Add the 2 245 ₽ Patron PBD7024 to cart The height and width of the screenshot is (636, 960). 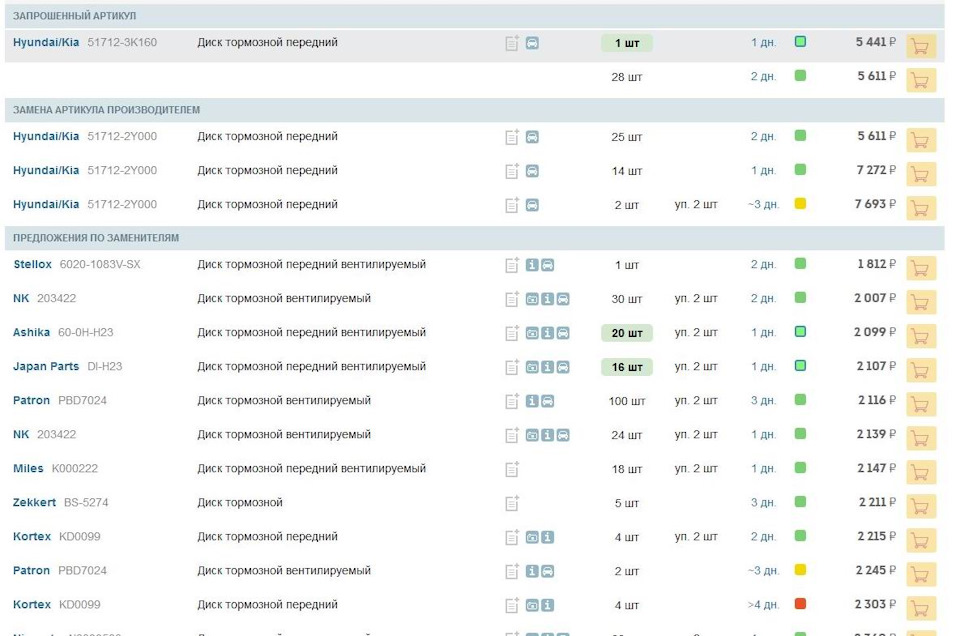(920, 574)
